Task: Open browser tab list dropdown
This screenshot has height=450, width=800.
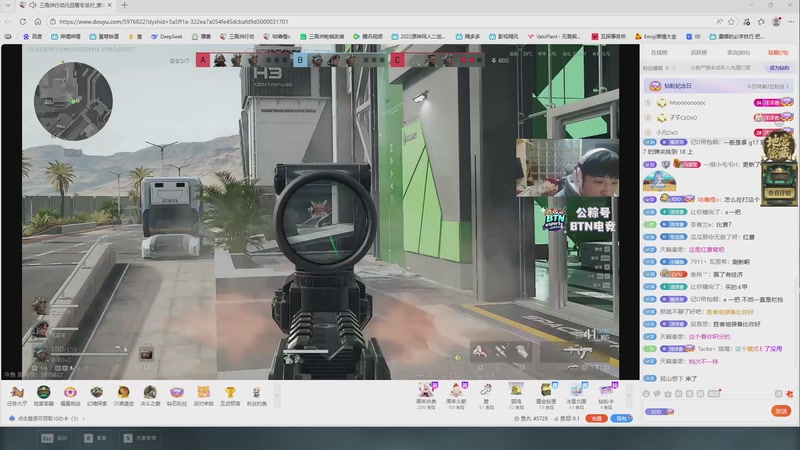Action: (x=8, y=5)
